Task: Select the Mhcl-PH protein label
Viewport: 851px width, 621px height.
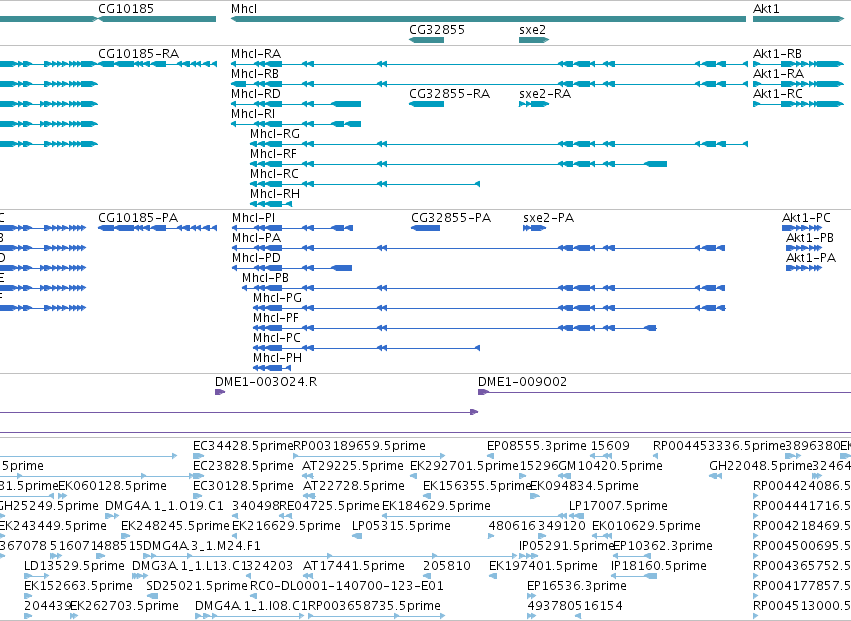Action: point(277,358)
